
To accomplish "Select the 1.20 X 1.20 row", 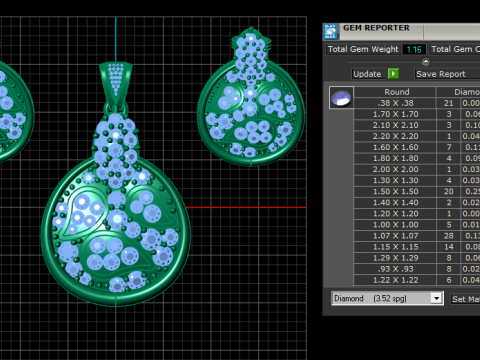I will point(417,213).
